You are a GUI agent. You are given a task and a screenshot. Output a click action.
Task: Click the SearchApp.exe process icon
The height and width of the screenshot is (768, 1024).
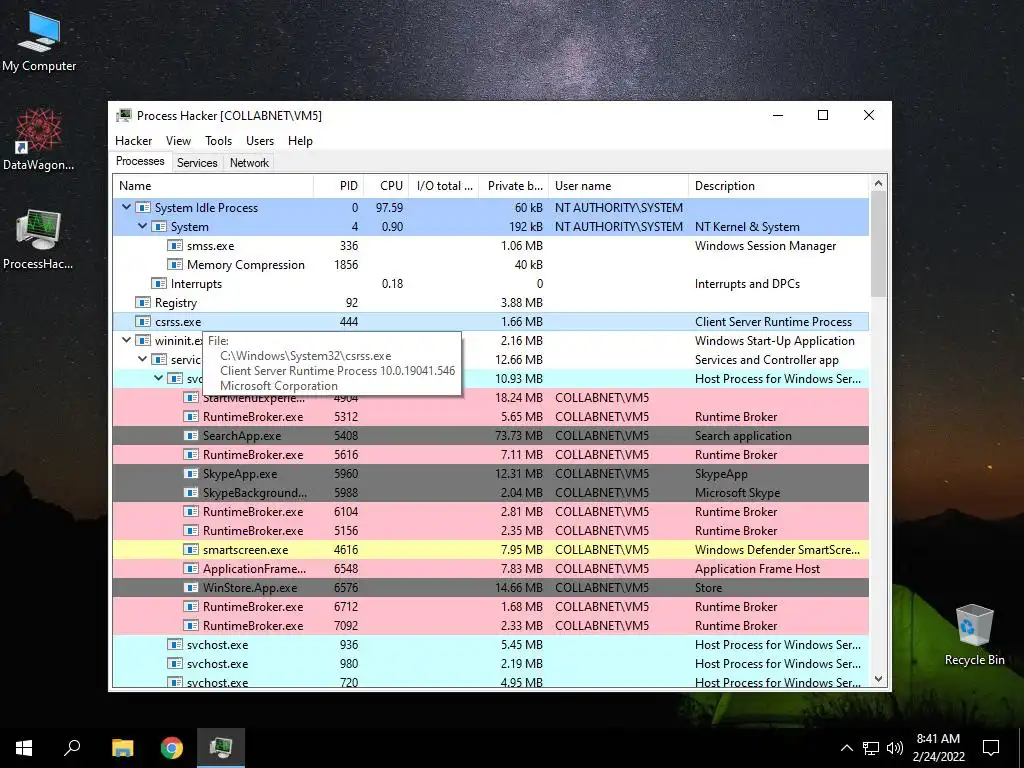pos(191,436)
